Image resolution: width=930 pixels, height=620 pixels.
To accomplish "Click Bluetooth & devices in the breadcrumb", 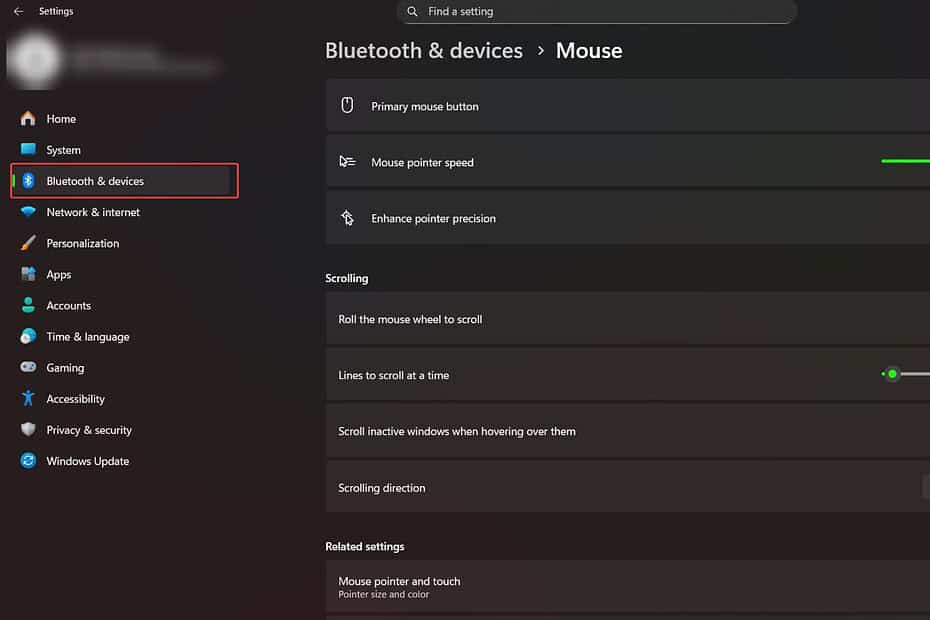I will pyautogui.click(x=423, y=50).
